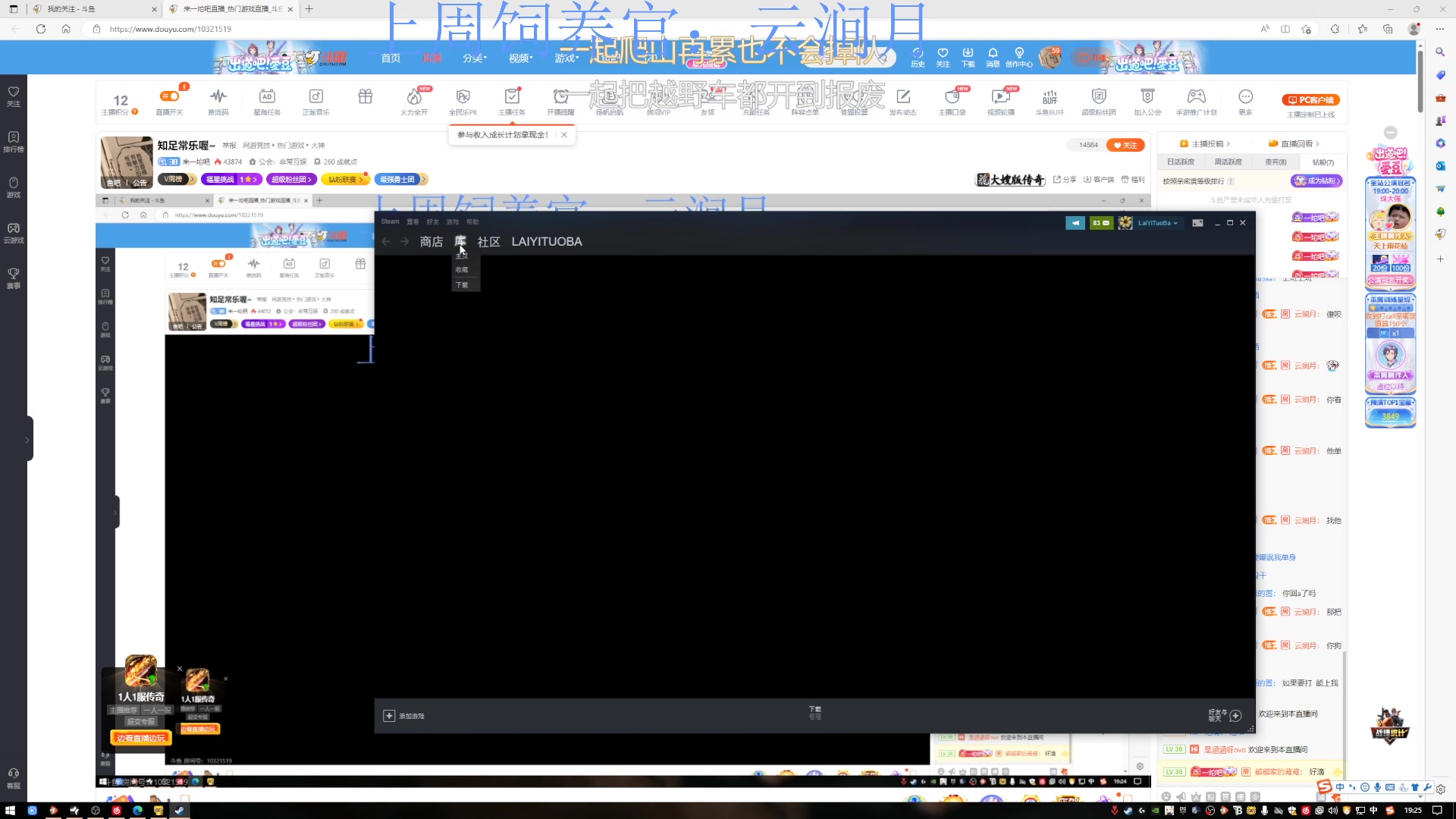Screen dimensions: 1456x819
Task: Open the 全民乐PK icon
Action: (x=463, y=101)
